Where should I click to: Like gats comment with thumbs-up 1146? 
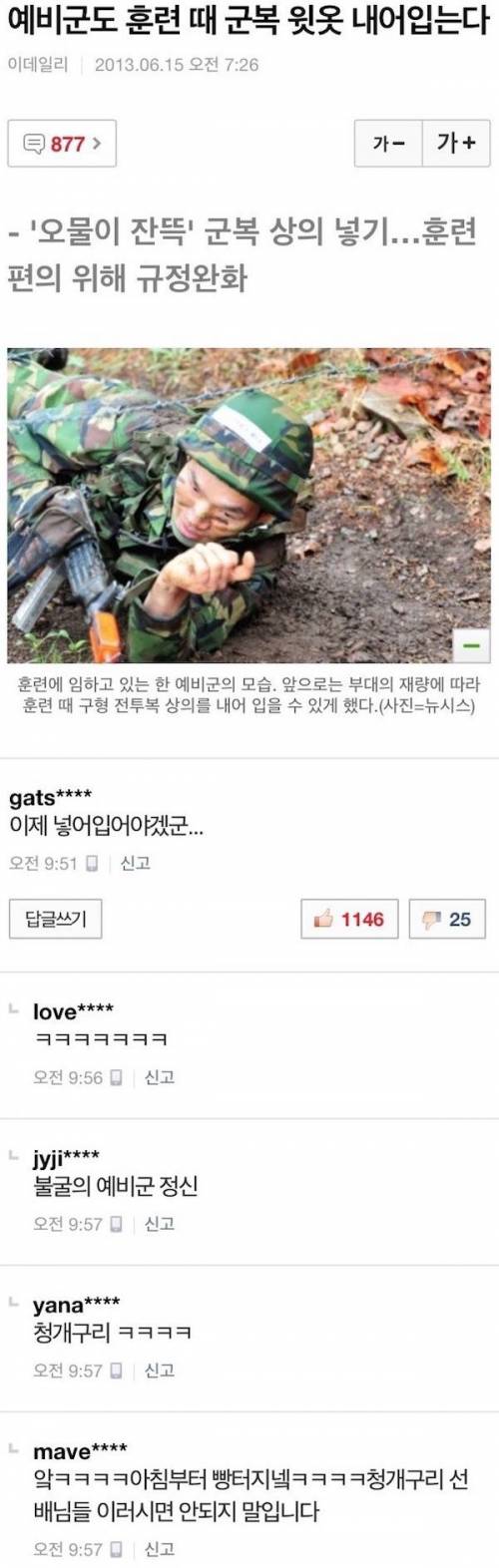coord(349,919)
